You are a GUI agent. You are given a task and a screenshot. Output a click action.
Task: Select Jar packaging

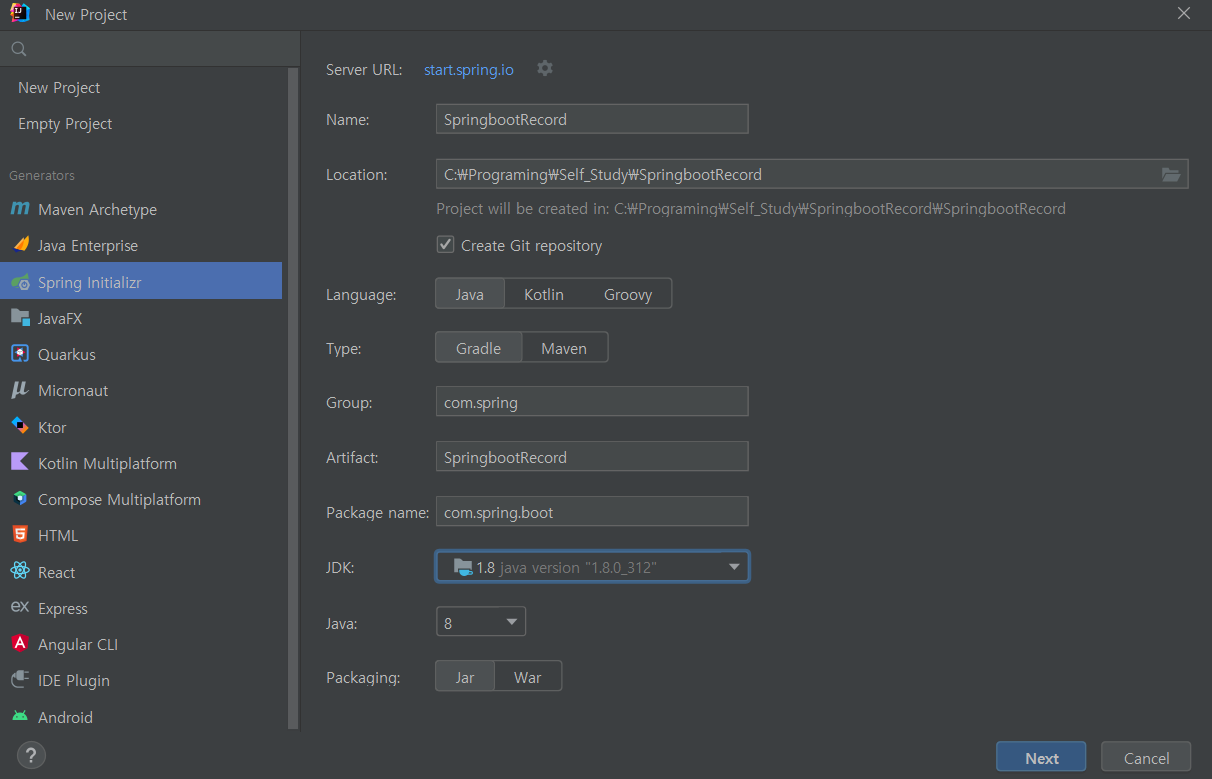click(x=465, y=677)
